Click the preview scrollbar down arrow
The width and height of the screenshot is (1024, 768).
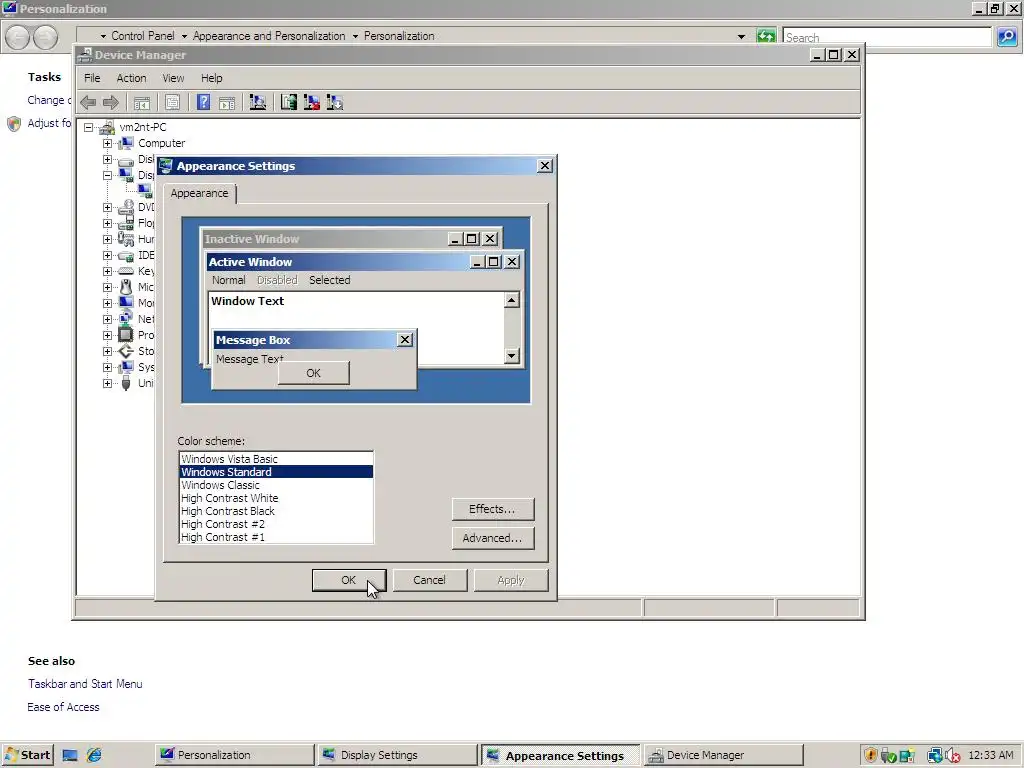tap(512, 356)
